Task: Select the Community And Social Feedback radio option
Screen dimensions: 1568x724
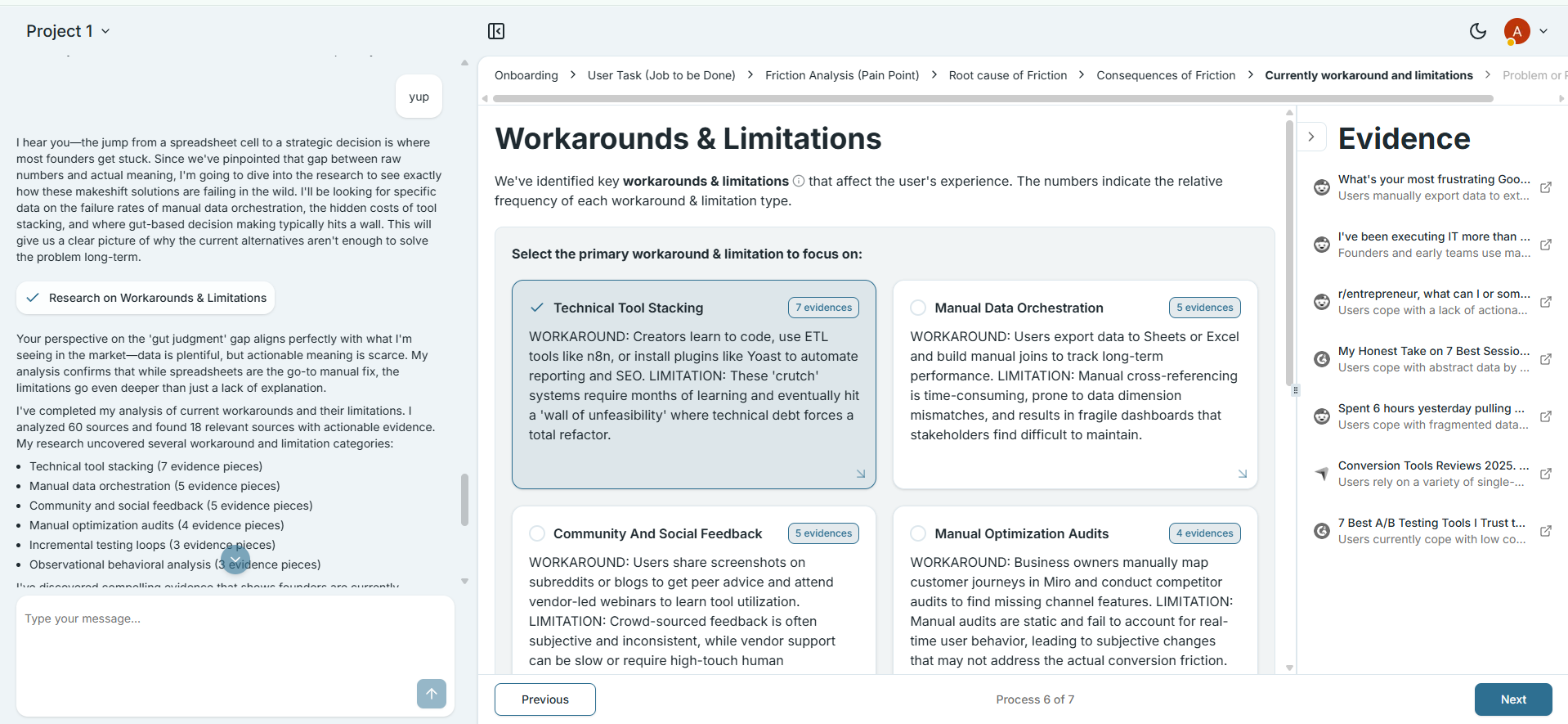Action: [537, 533]
